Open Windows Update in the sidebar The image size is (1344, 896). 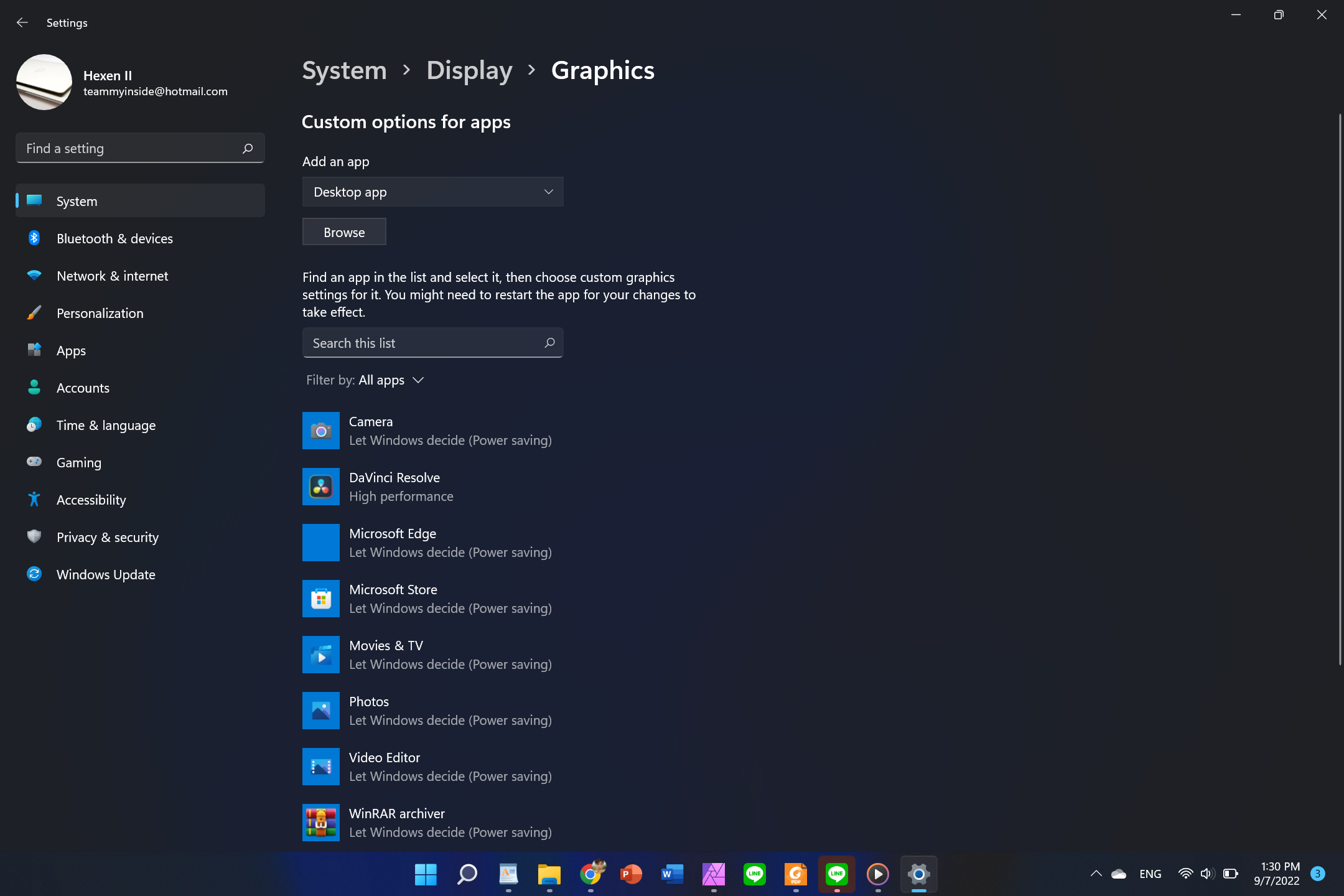pyautogui.click(x=140, y=574)
